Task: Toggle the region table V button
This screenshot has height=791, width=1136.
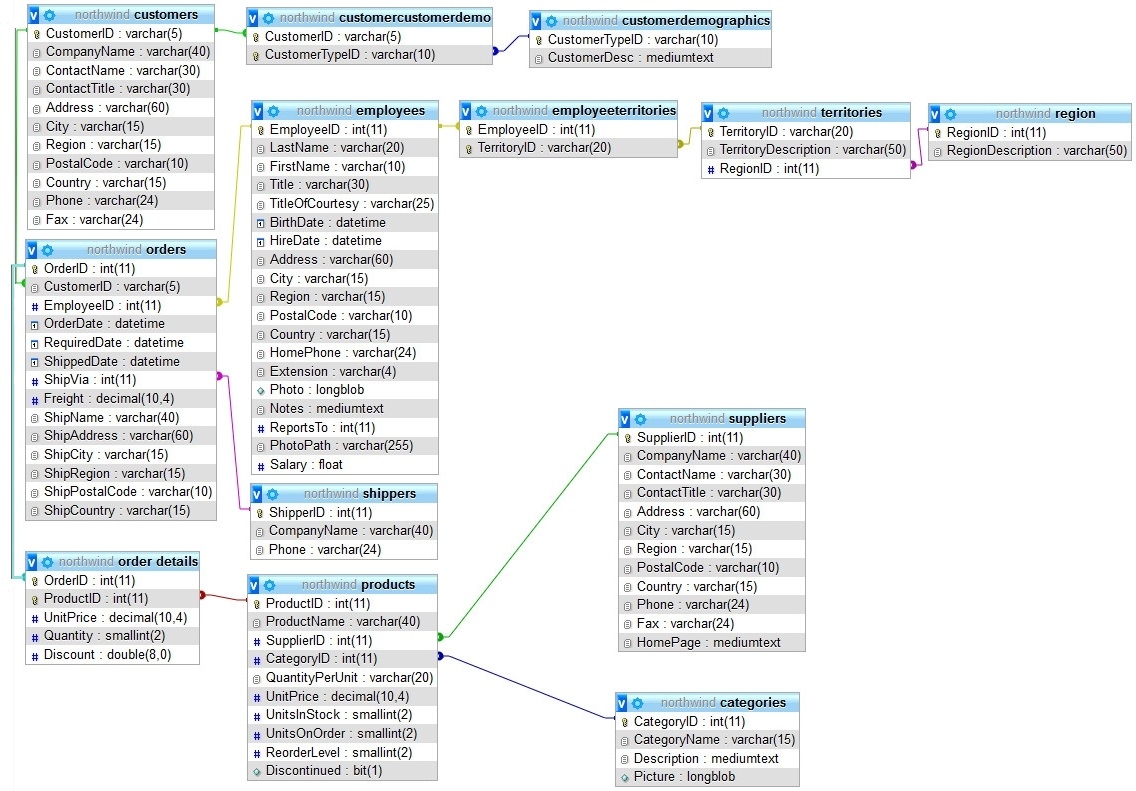Action: point(935,114)
